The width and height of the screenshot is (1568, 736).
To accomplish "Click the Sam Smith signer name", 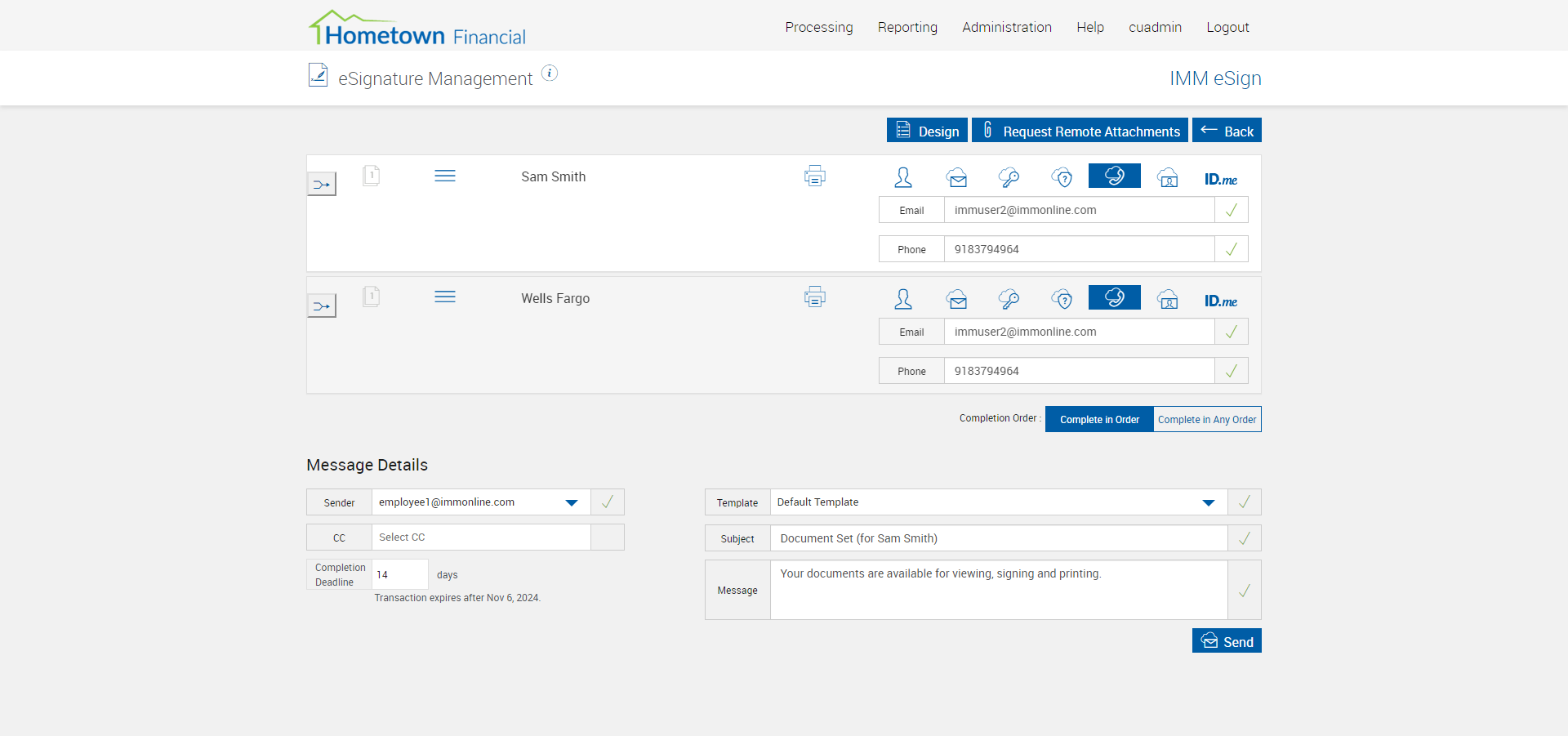I will coord(554,176).
